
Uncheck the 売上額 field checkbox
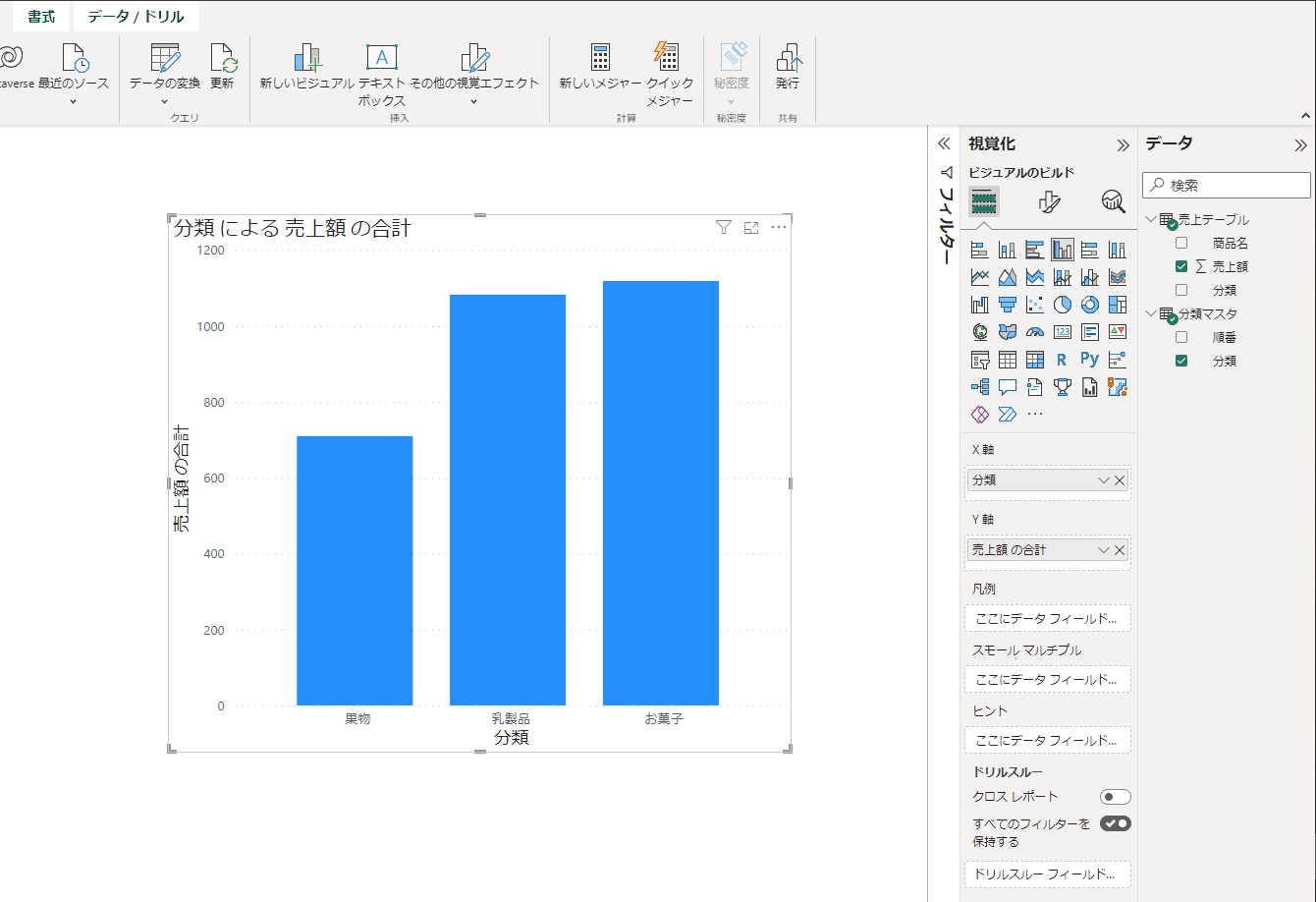pos(1181,265)
